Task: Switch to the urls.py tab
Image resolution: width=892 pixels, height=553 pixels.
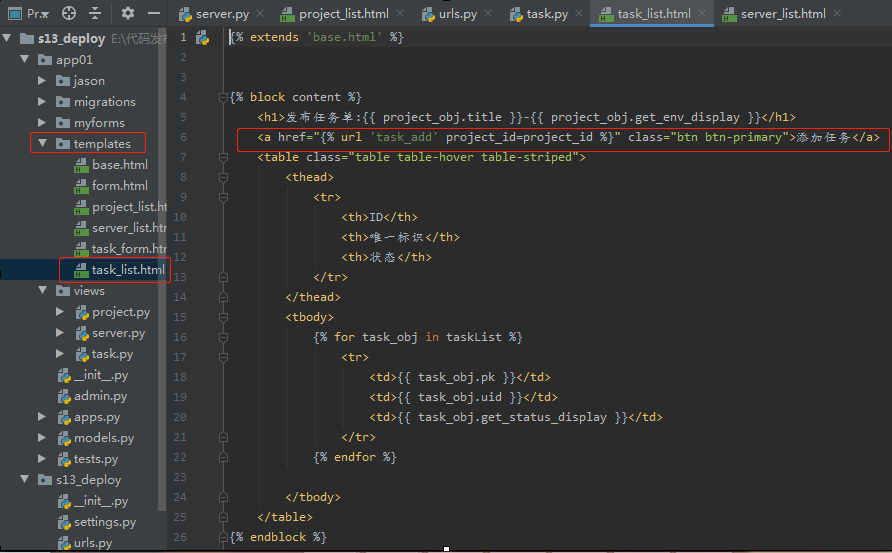Action: [x=457, y=14]
